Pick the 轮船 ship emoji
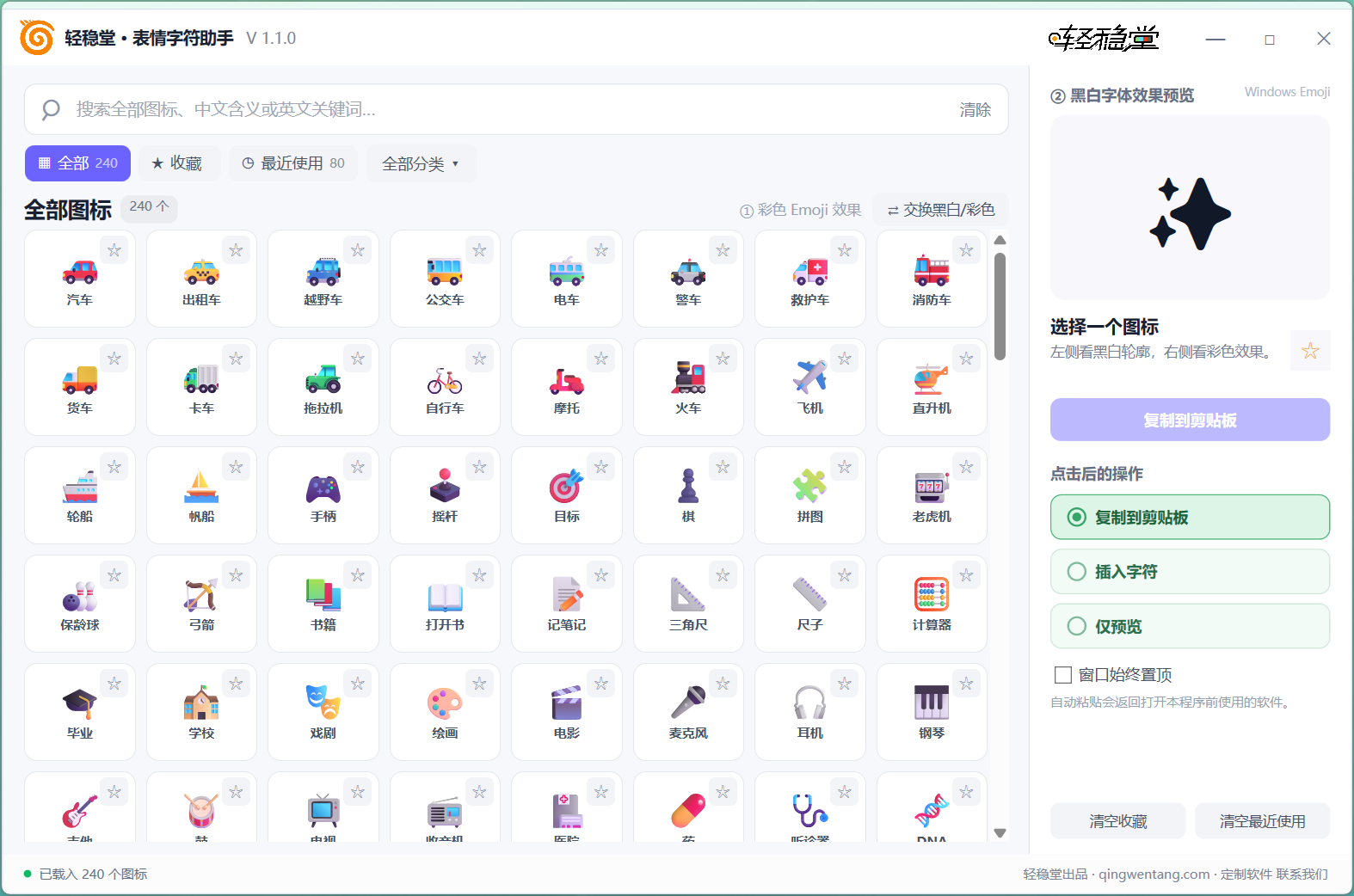Viewport: 1354px width, 896px height. click(x=80, y=495)
